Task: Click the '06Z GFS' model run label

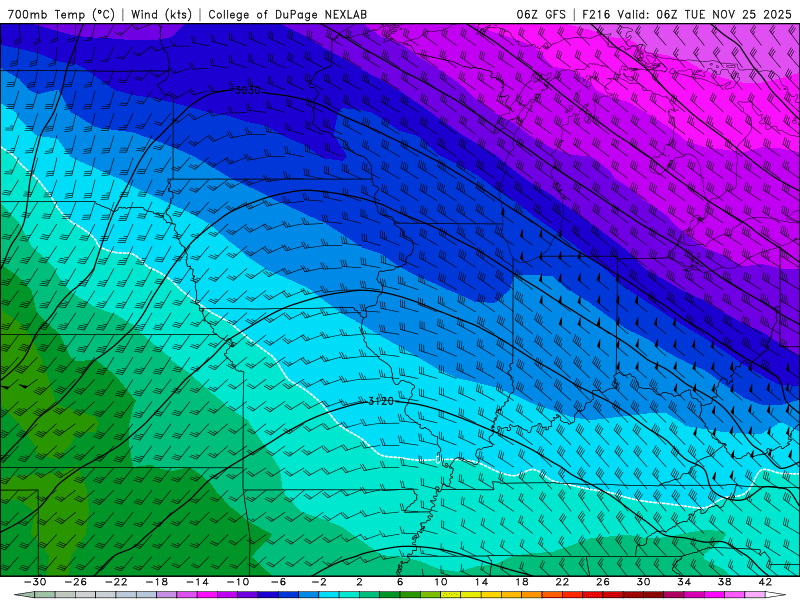Action: 541,14
